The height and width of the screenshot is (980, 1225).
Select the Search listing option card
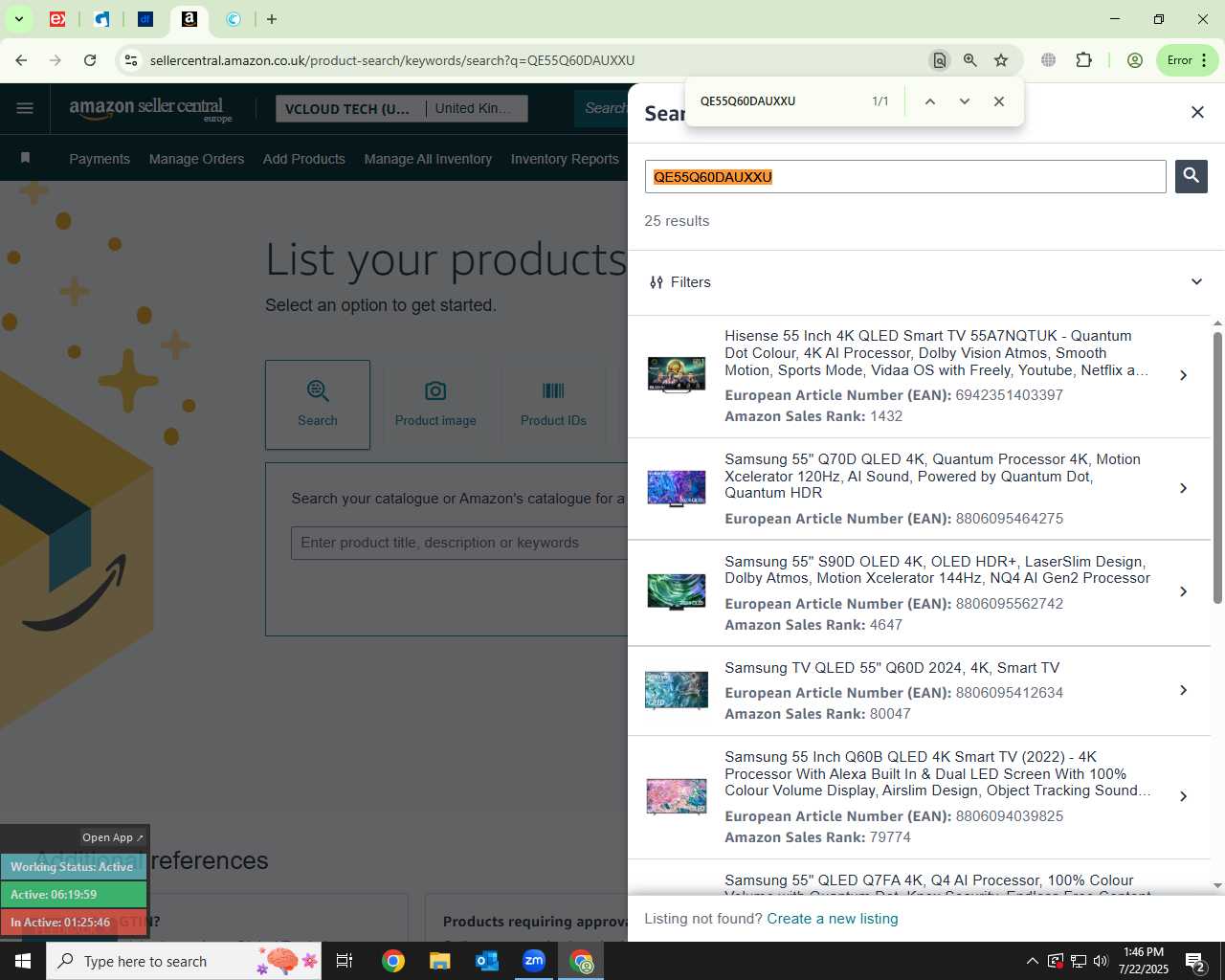point(318,405)
